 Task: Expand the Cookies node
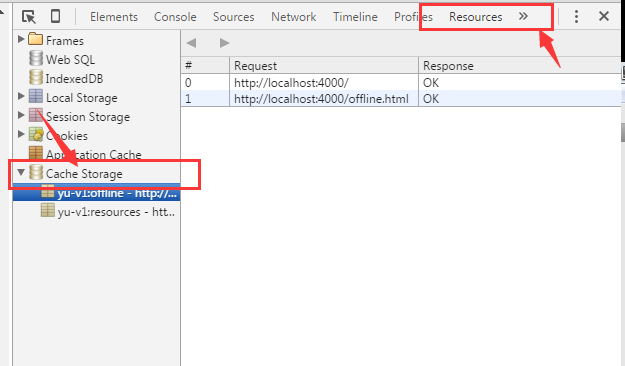coord(21,134)
